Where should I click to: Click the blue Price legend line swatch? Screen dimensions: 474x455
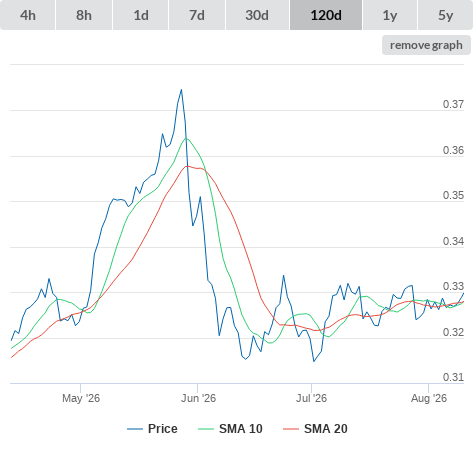pyautogui.click(x=135, y=429)
